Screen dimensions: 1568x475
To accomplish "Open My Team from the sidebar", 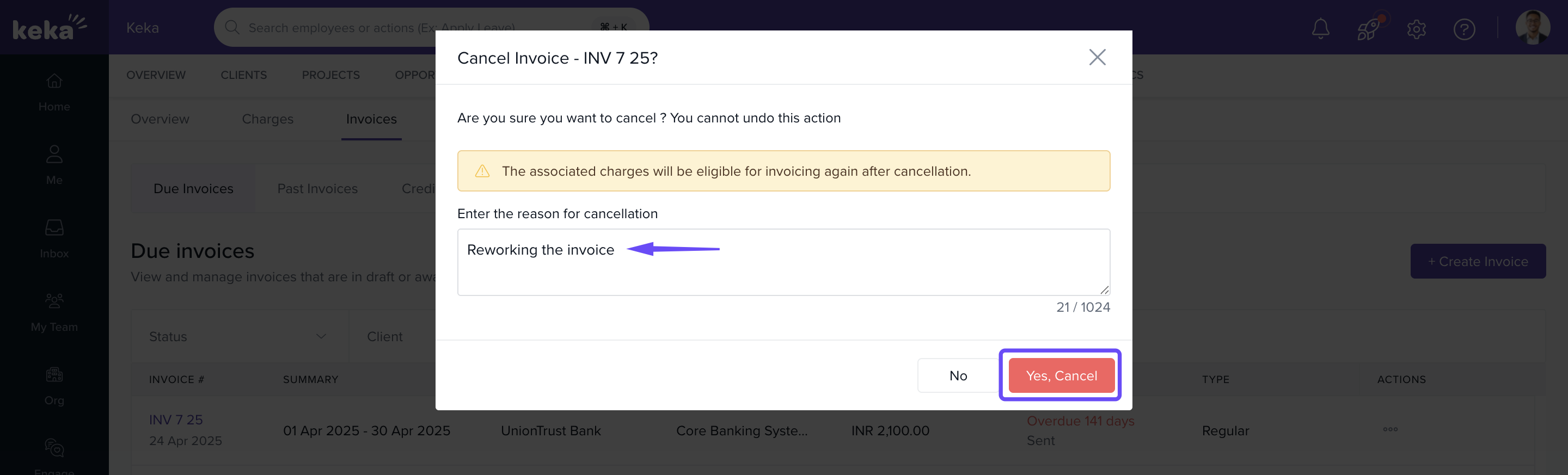I will point(54,311).
